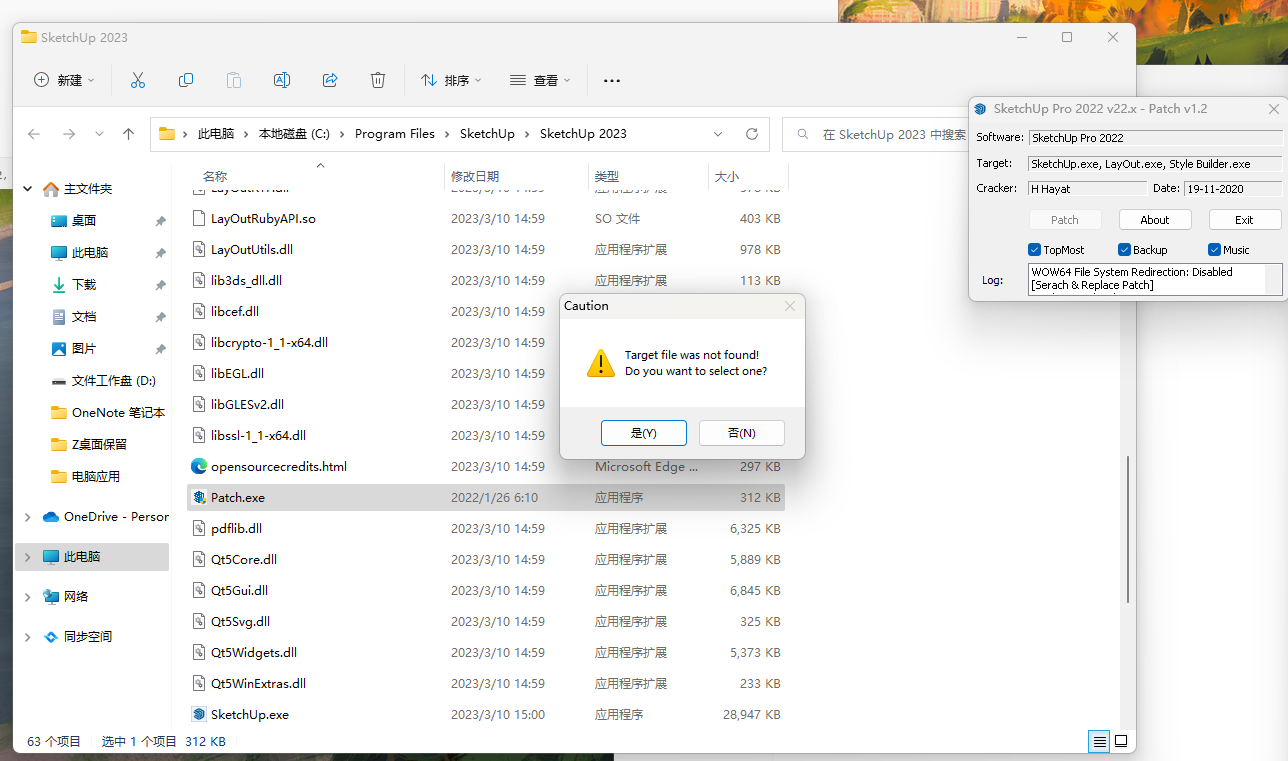Screen dimensions: 1288x761
Task: Open 桌面 desktop in quick access
Action: click(x=84, y=221)
